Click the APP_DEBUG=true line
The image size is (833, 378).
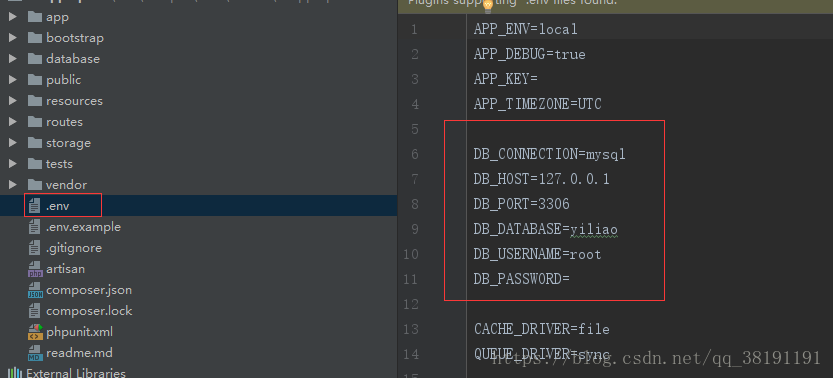pyautogui.click(x=530, y=54)
